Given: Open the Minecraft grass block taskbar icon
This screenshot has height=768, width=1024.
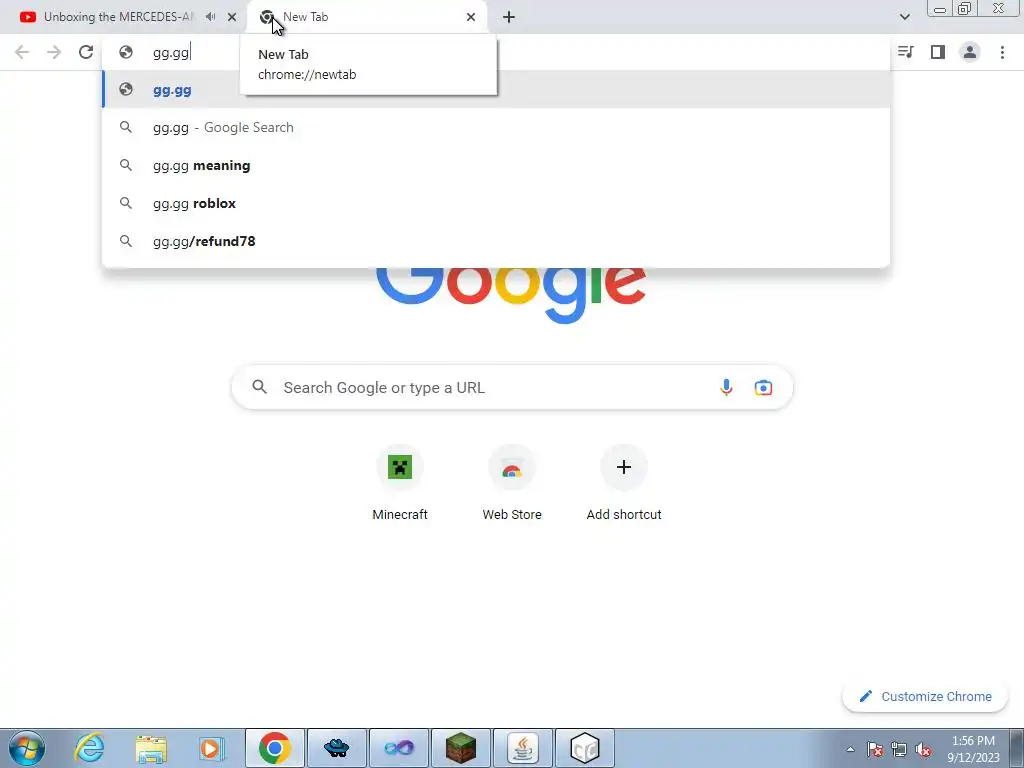Looking at the screenshot, I should 460,748.
